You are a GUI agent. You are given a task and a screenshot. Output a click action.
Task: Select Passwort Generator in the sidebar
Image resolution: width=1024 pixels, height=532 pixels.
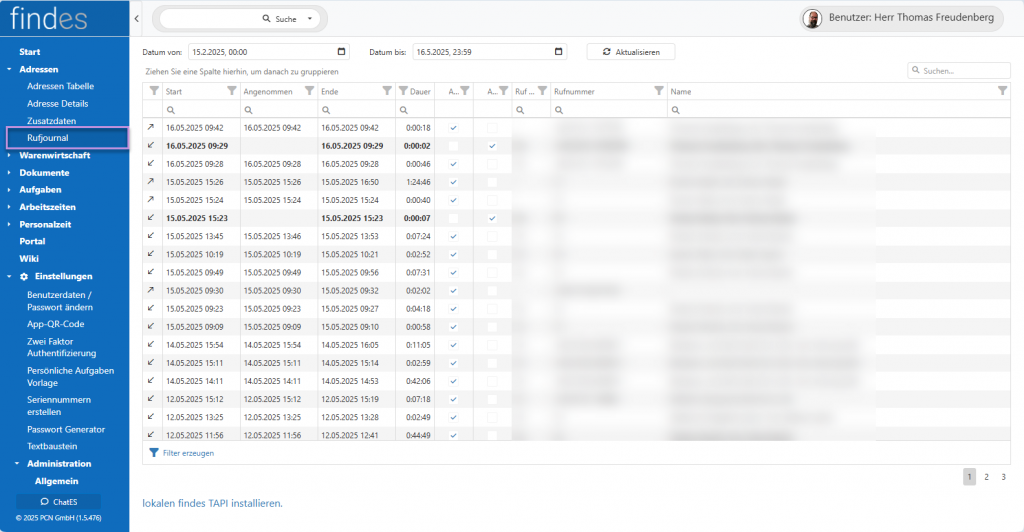pos(66,429)
